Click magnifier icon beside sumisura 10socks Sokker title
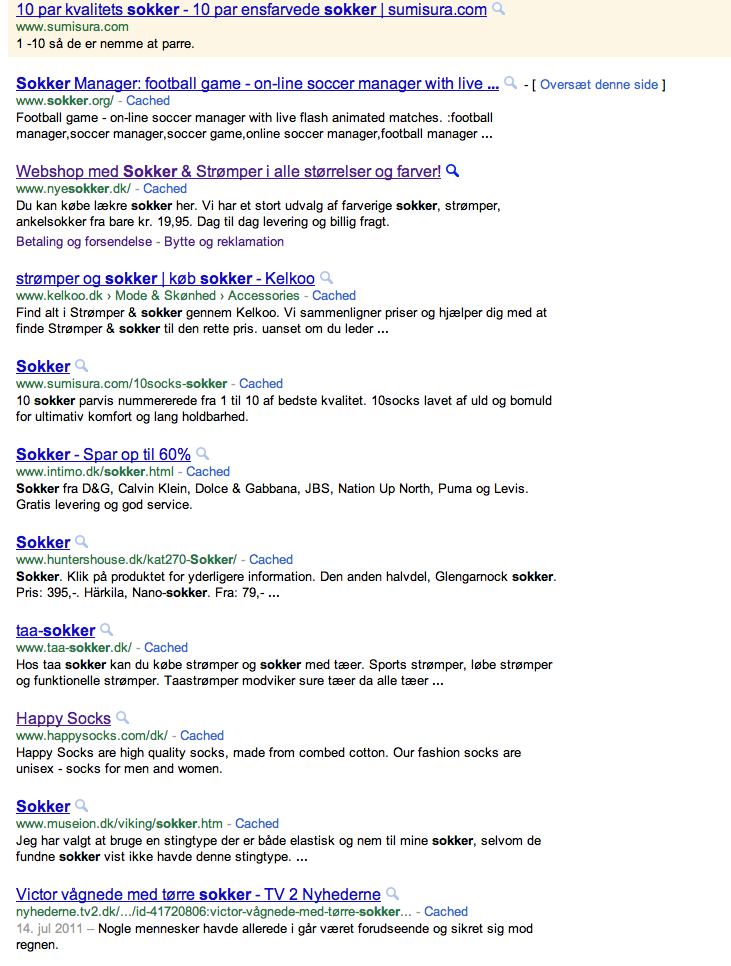731x966 pixels. [x=81, y=366]
